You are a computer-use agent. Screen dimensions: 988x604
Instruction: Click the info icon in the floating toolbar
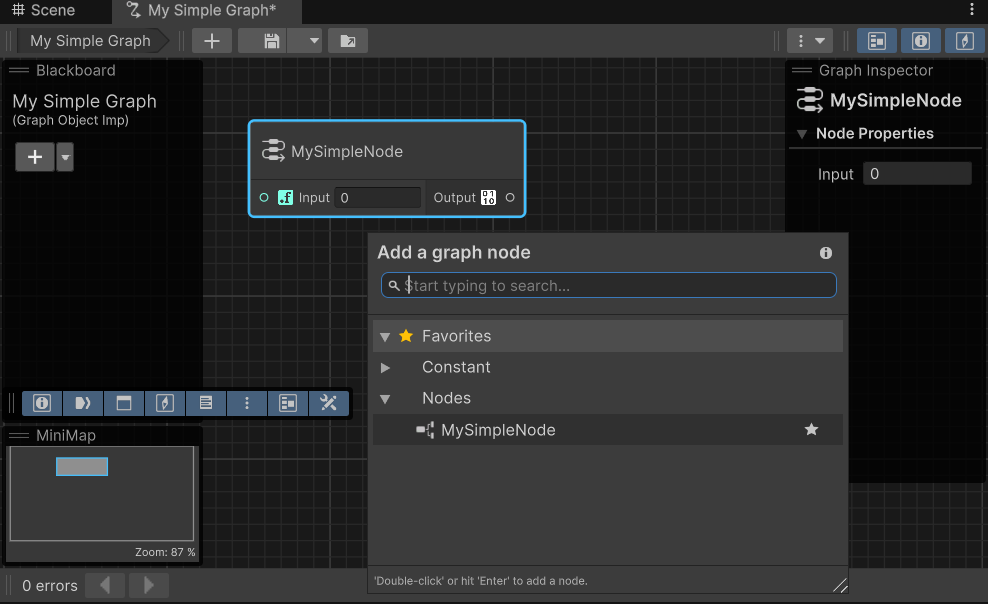coord(42,403)
